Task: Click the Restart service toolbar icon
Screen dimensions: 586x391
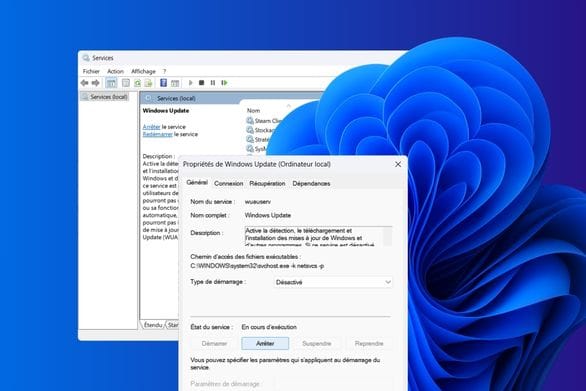Action: (x=225, y=83)
